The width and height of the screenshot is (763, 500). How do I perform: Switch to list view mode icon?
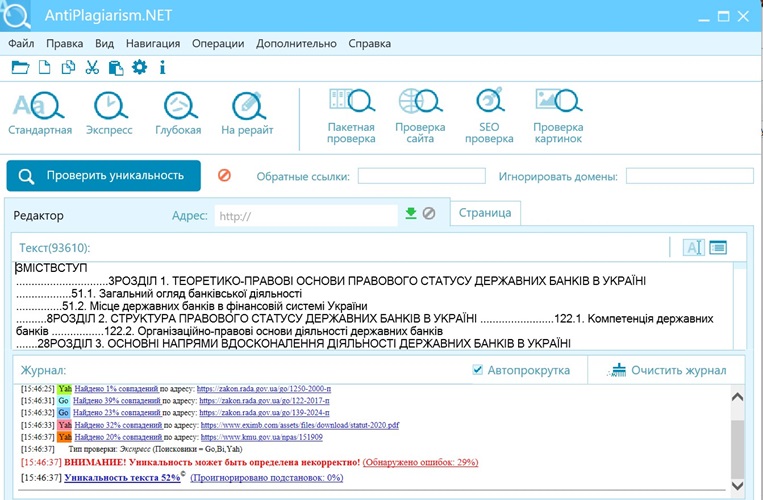tap(718, 248)
